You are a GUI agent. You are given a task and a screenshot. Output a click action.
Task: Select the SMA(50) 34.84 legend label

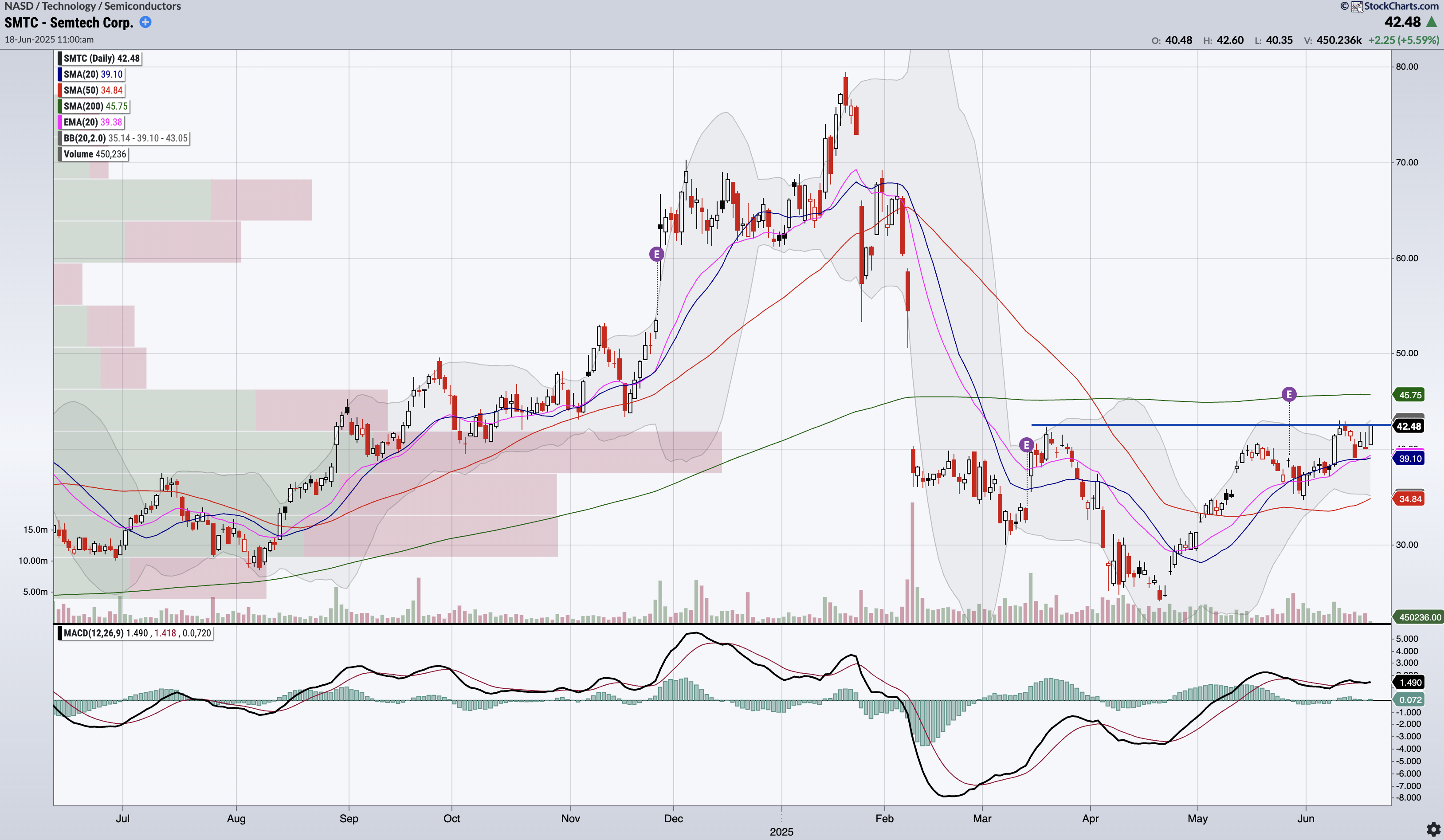pyautogui.click(x=91, y=90)
